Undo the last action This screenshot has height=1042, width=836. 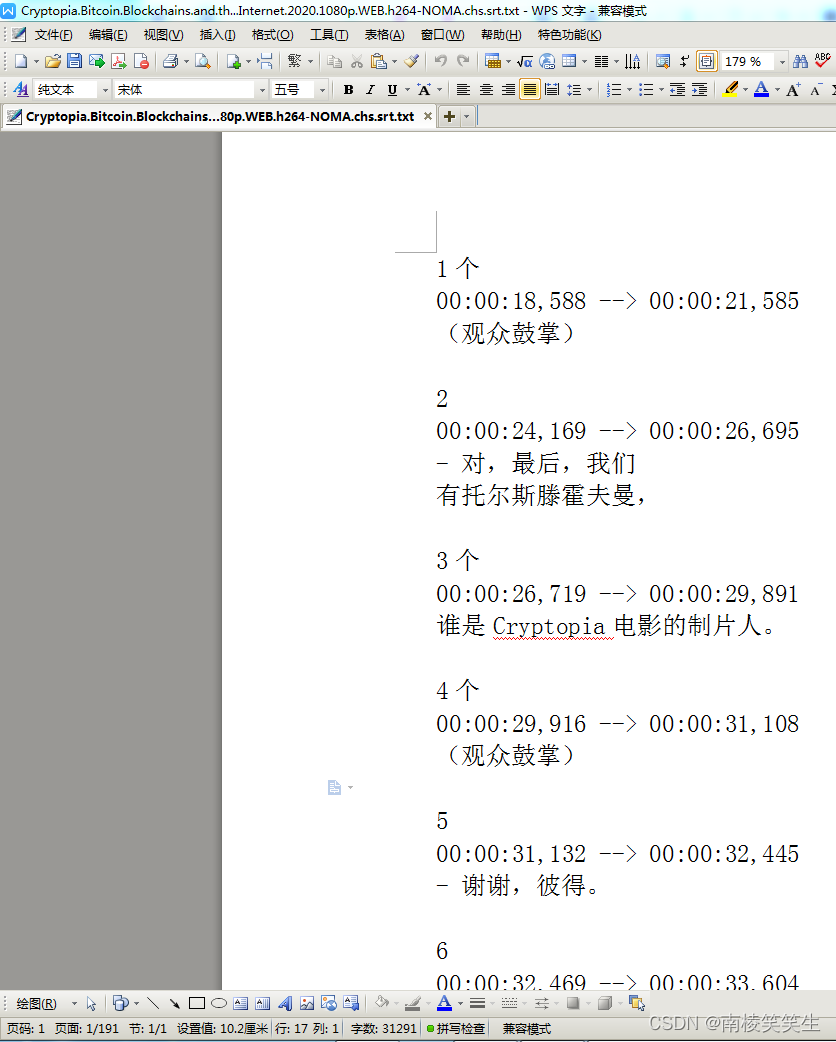pos(441,62)
